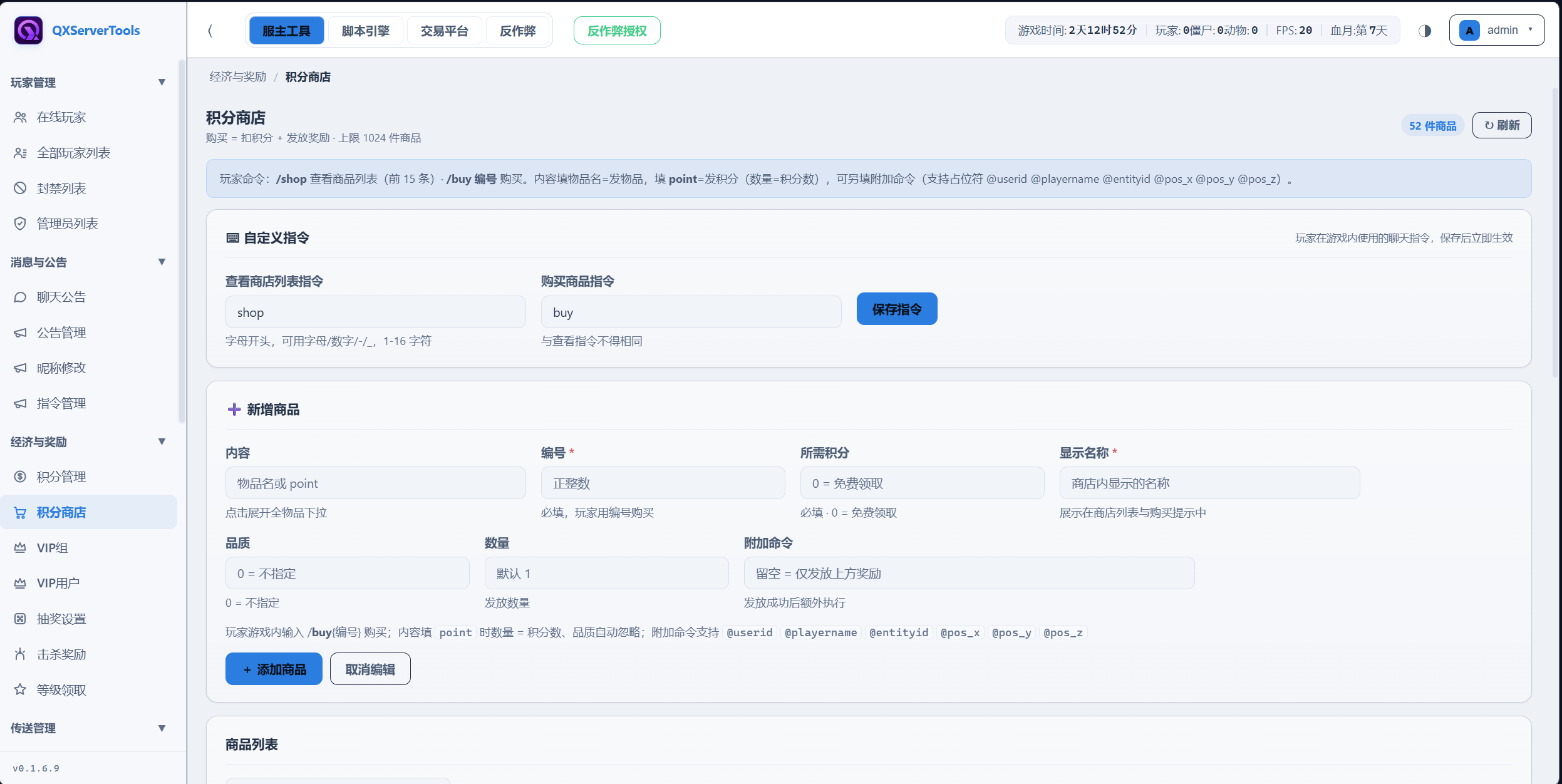The height and width of the screenshot is (784, 1562).
Task: Click the 经济与奖励 breadcrumb link
Action: [238, 76]
